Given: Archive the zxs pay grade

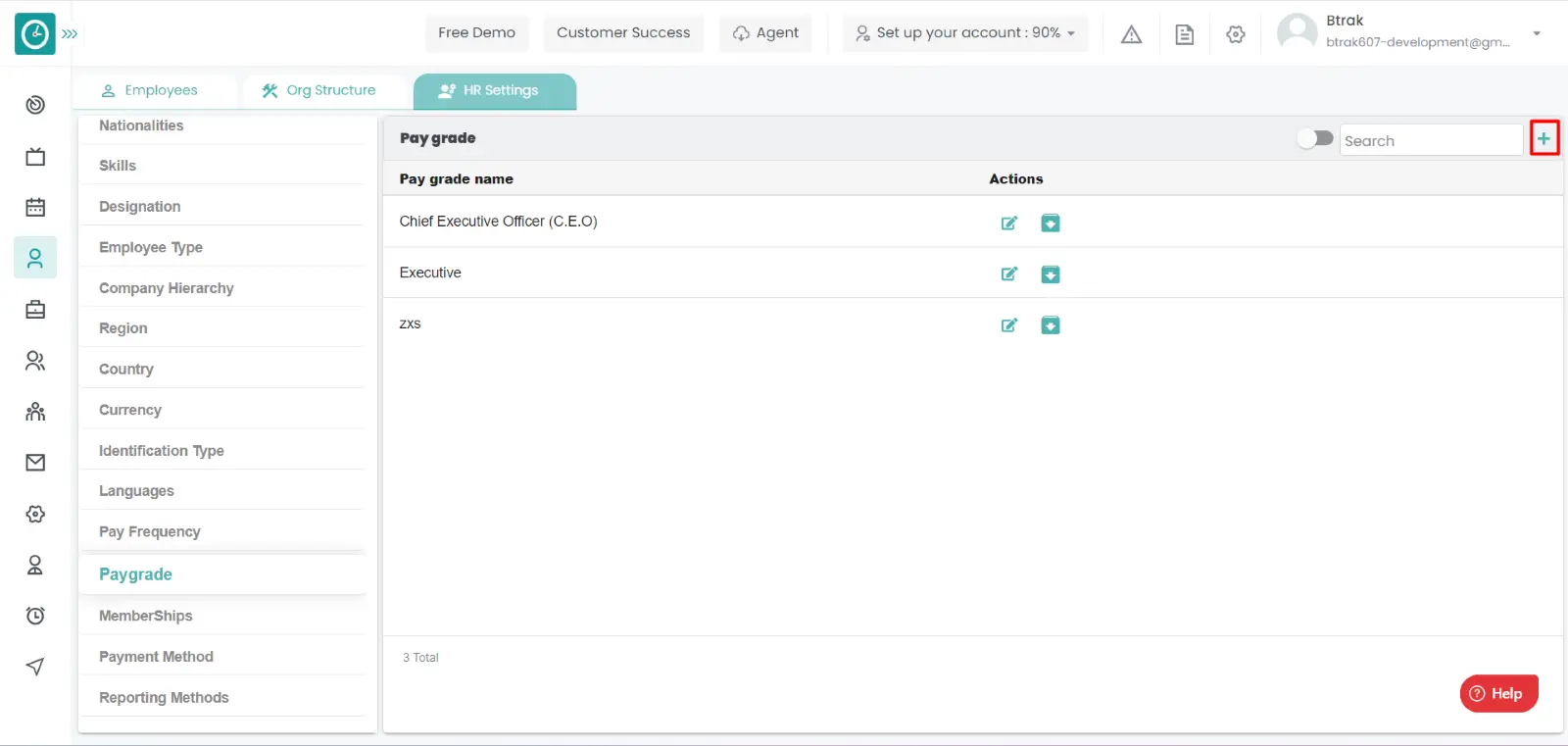Looking at the screenshot, I should (x=1051, y=324).
